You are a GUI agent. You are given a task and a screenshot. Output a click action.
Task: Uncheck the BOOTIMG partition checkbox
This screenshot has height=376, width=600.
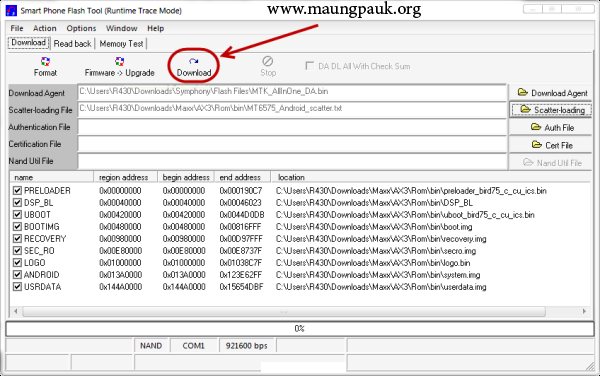[17, 226]
